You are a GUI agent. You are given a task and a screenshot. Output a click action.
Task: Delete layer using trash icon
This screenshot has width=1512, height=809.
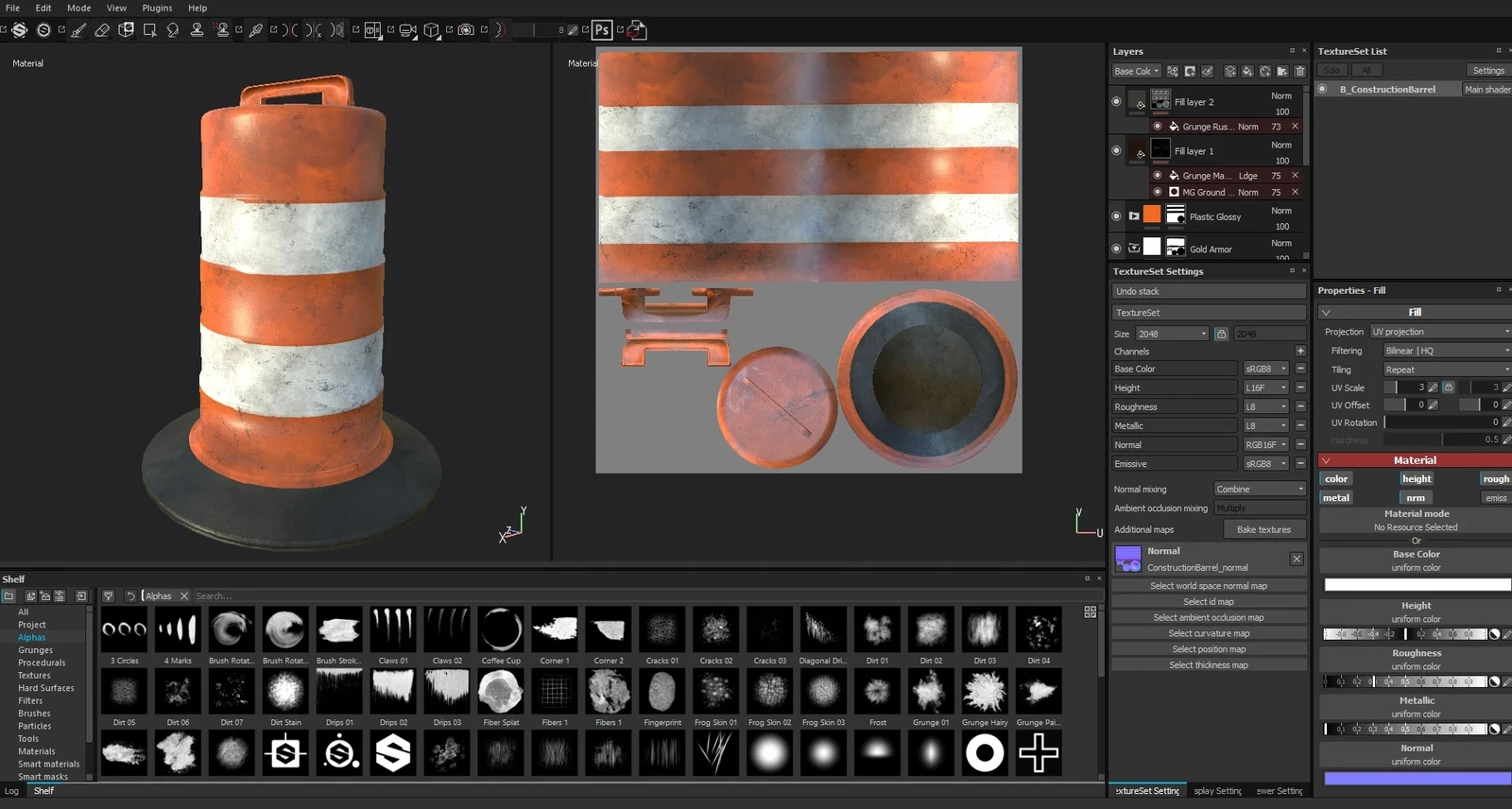1299,71
